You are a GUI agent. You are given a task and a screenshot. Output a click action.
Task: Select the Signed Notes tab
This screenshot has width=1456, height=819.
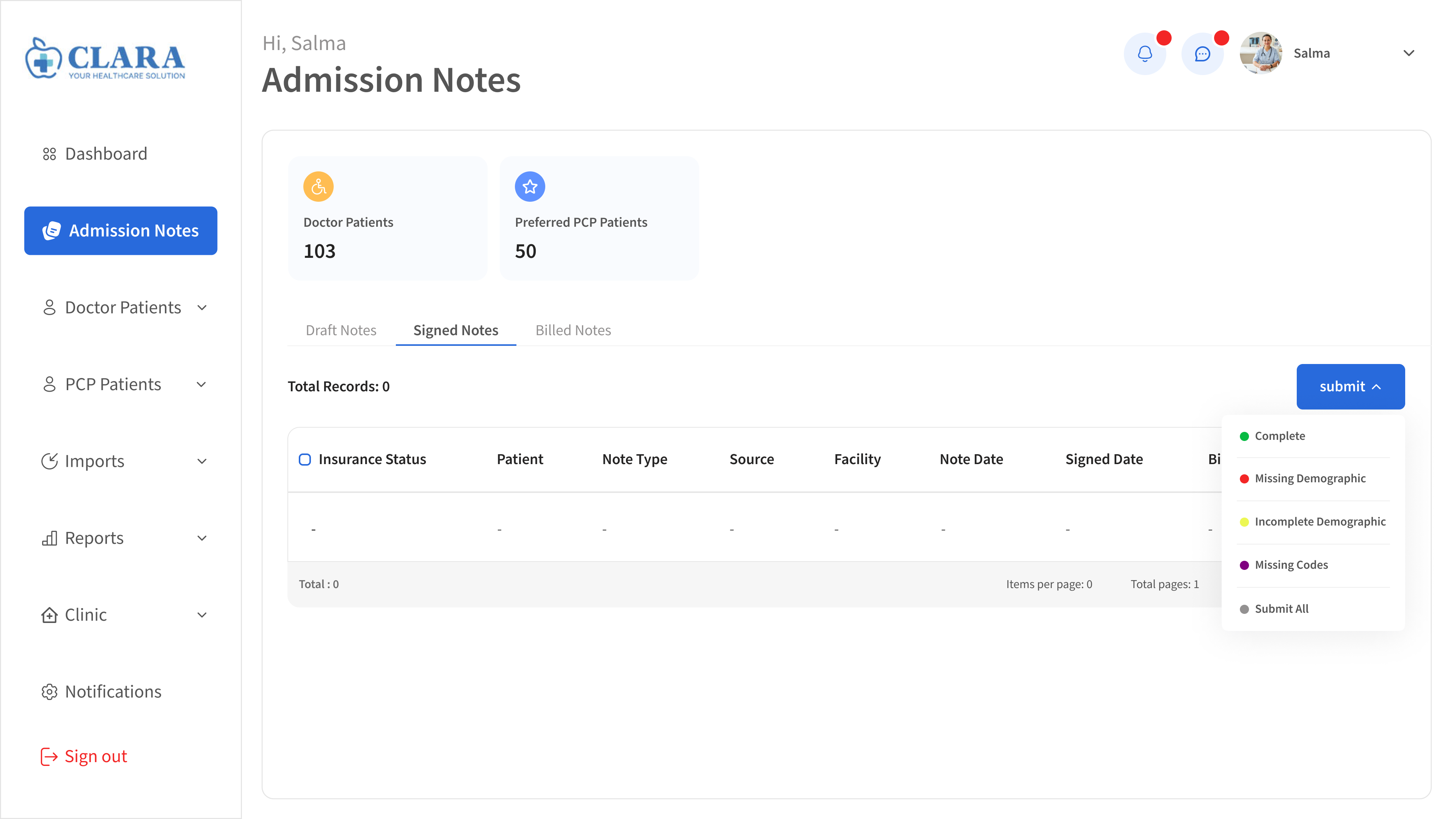pyautogui.click(x=455, y=330)
